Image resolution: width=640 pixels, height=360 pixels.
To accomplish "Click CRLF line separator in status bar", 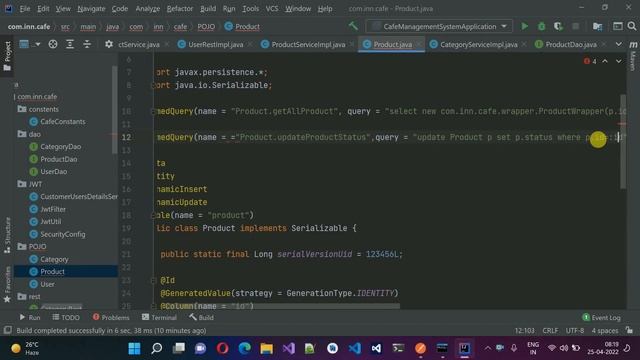I will click(550, 330).
